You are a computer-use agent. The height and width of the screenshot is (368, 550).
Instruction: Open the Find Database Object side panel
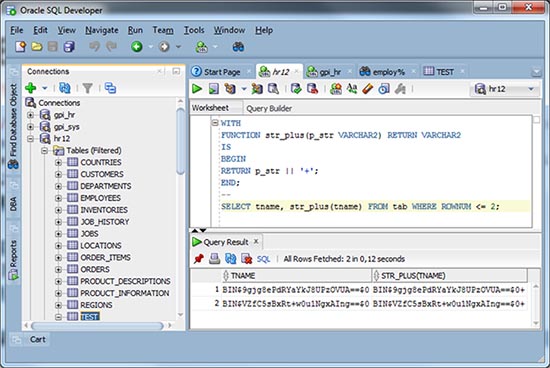[x=13, y=125]
